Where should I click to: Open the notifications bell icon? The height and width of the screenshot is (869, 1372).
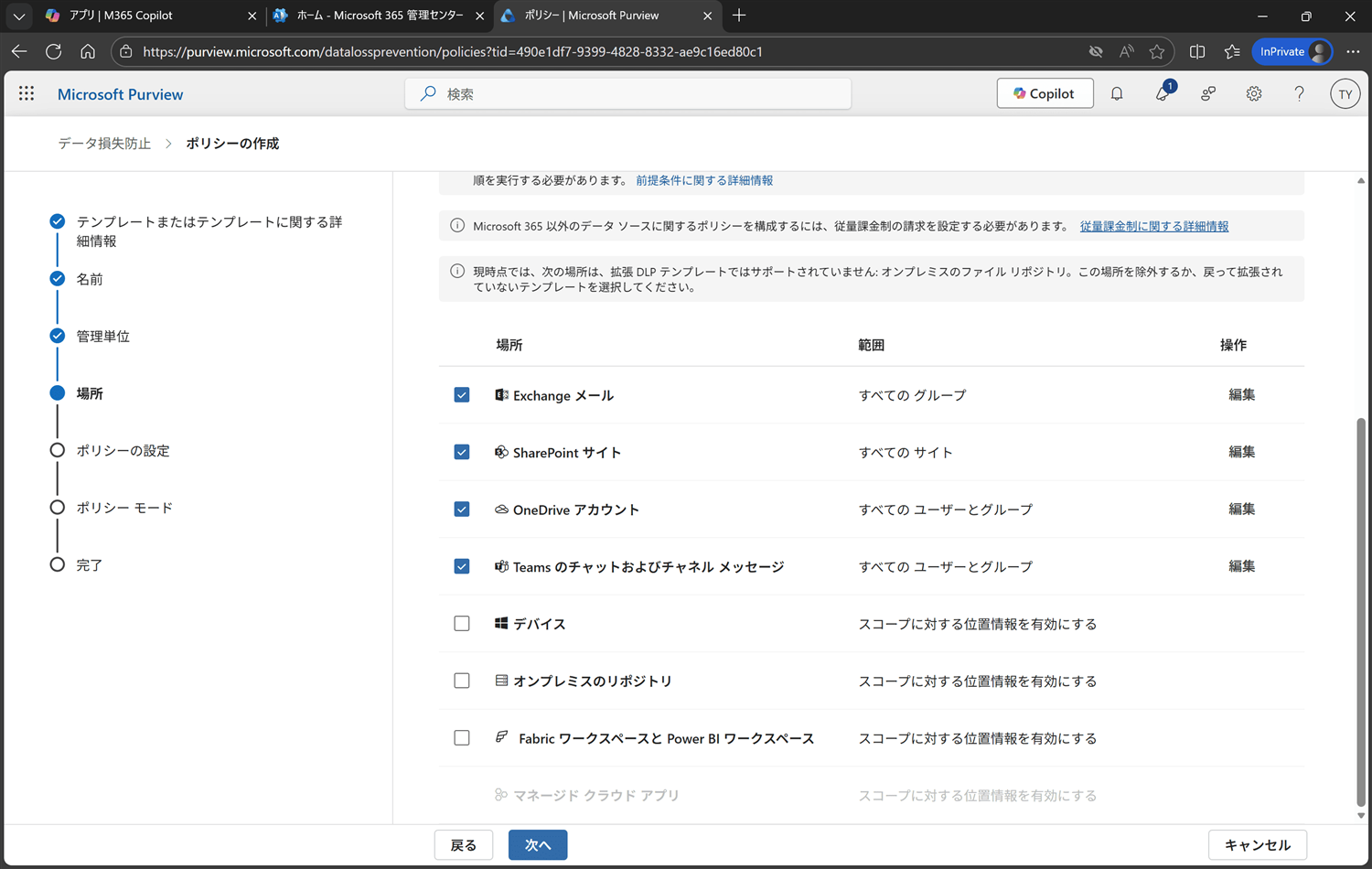click(1117, 93)
